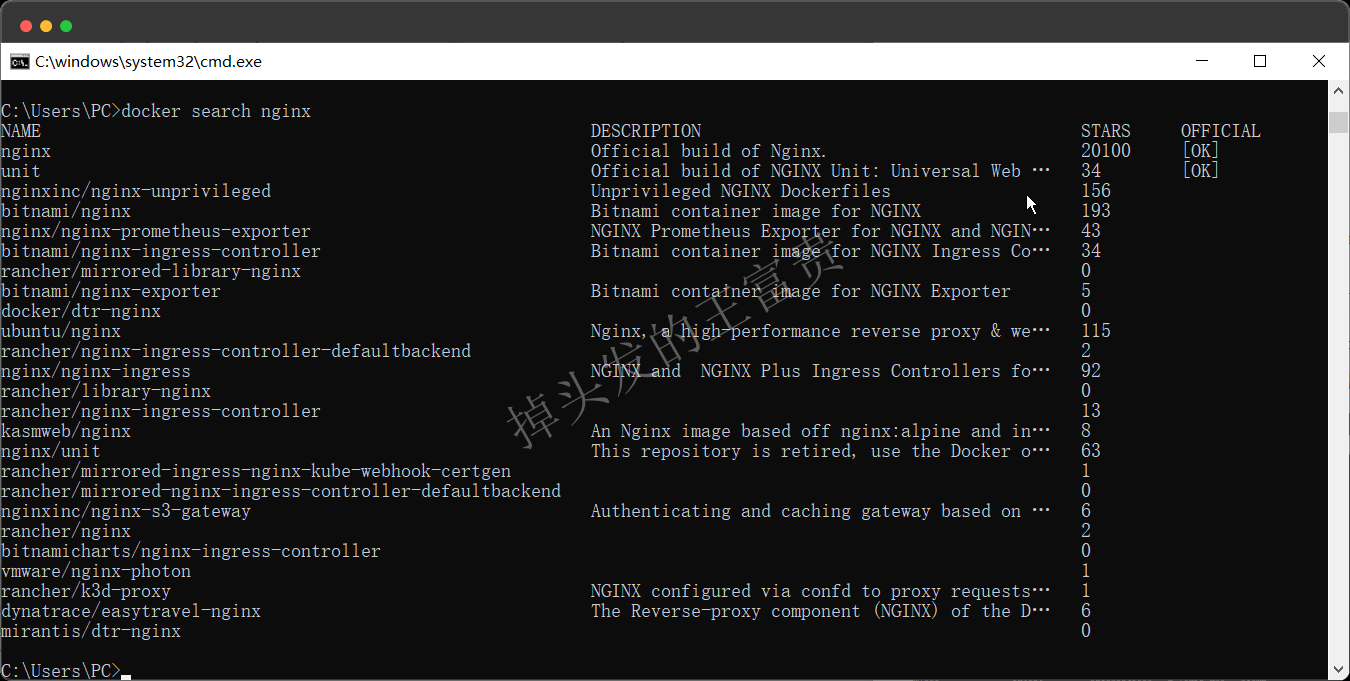The image size is (1350, 681).
Task: Click nginx/unit entry
Action: pos(51,451)
